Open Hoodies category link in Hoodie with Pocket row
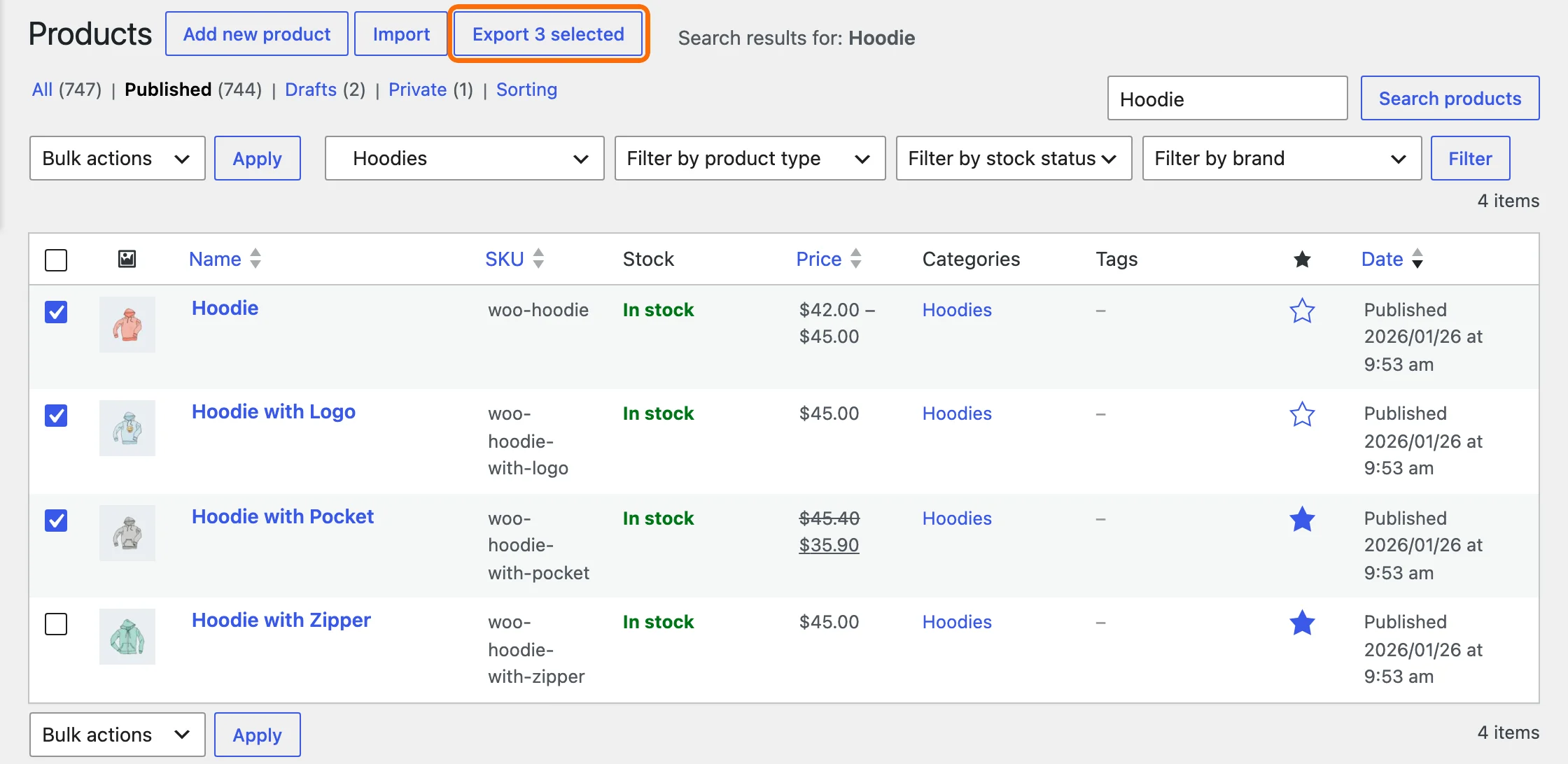This screenshot has width=1568, height=764. coord(957,518)
